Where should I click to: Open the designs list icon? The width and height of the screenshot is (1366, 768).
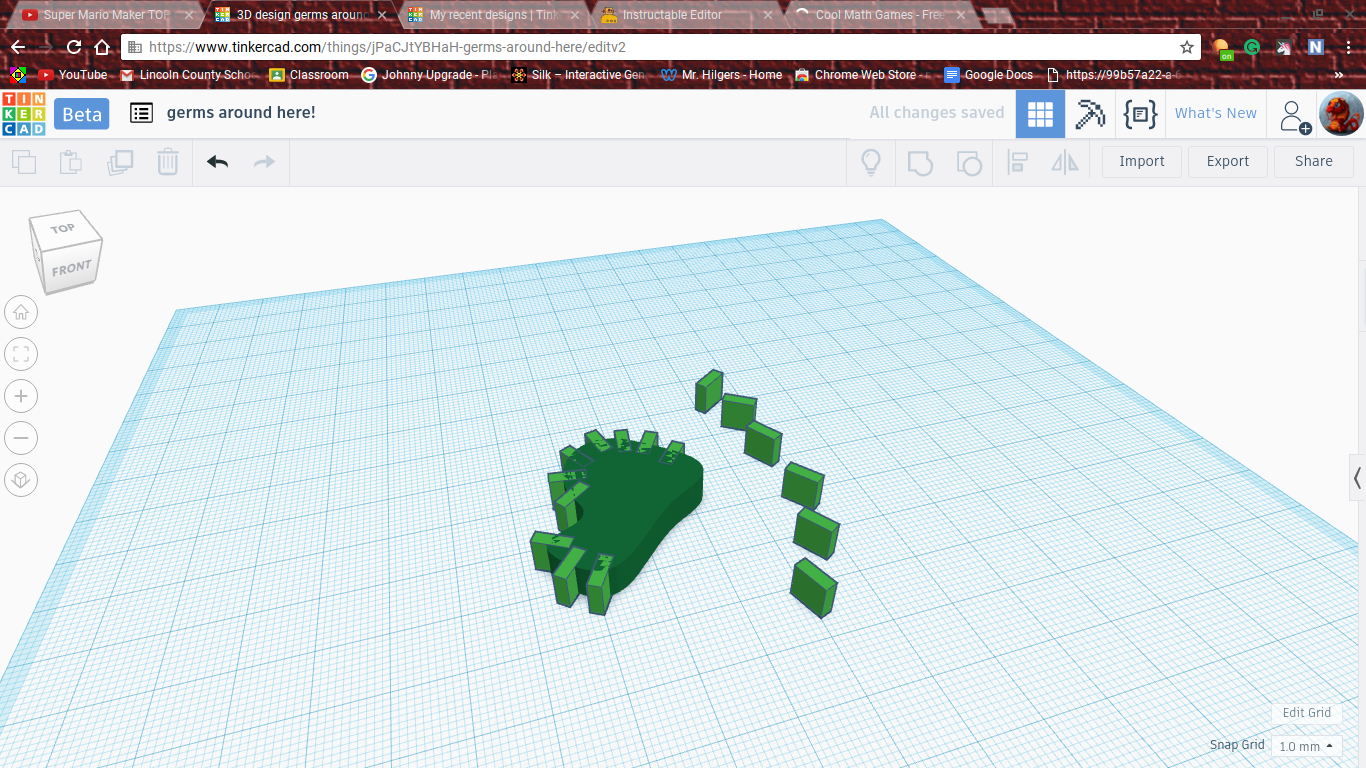pyautogui.click(x=142, y=113)
